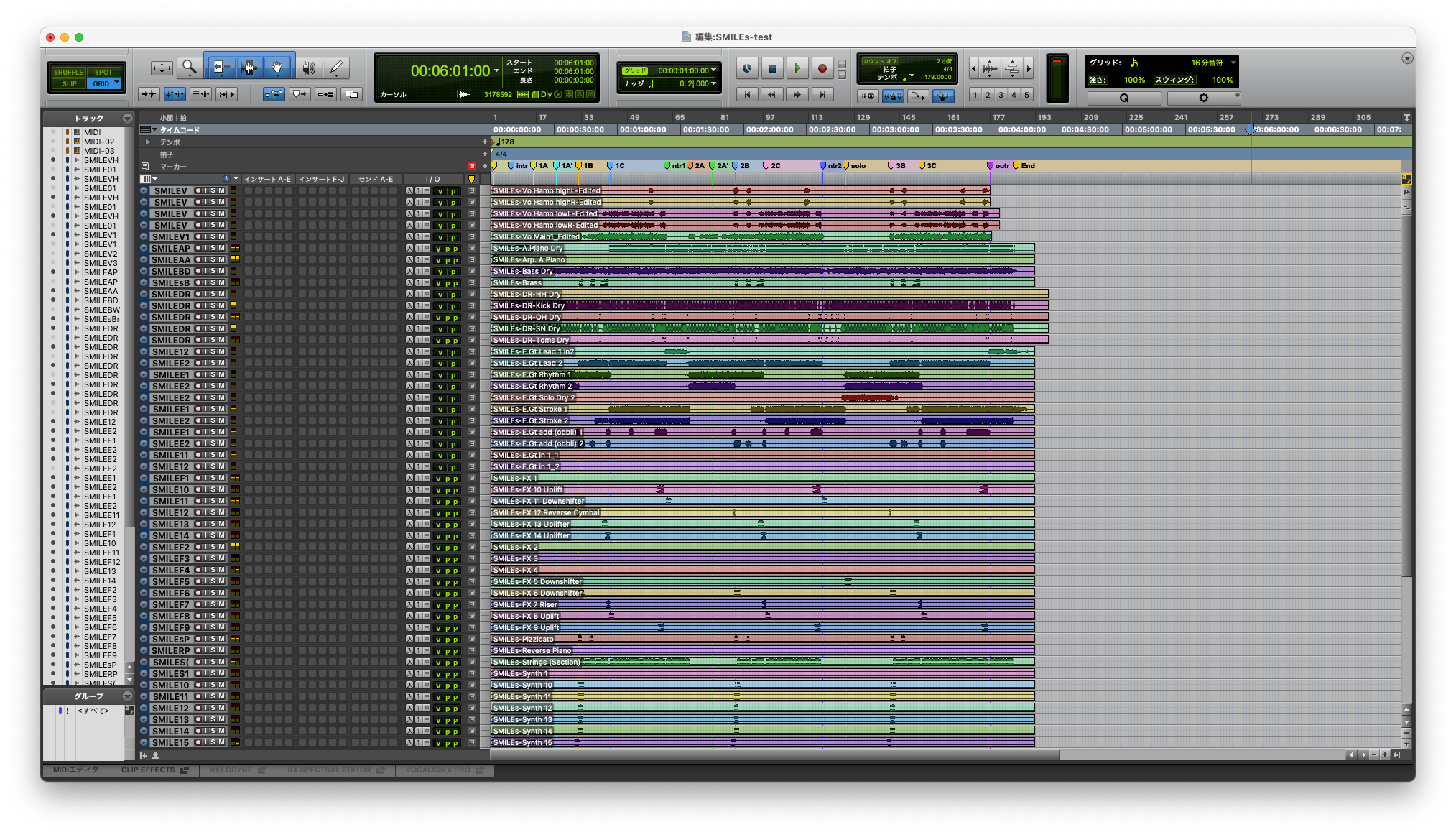Enable SHUFFLE edit mode
1456x835 pixels.
(69, 72)
